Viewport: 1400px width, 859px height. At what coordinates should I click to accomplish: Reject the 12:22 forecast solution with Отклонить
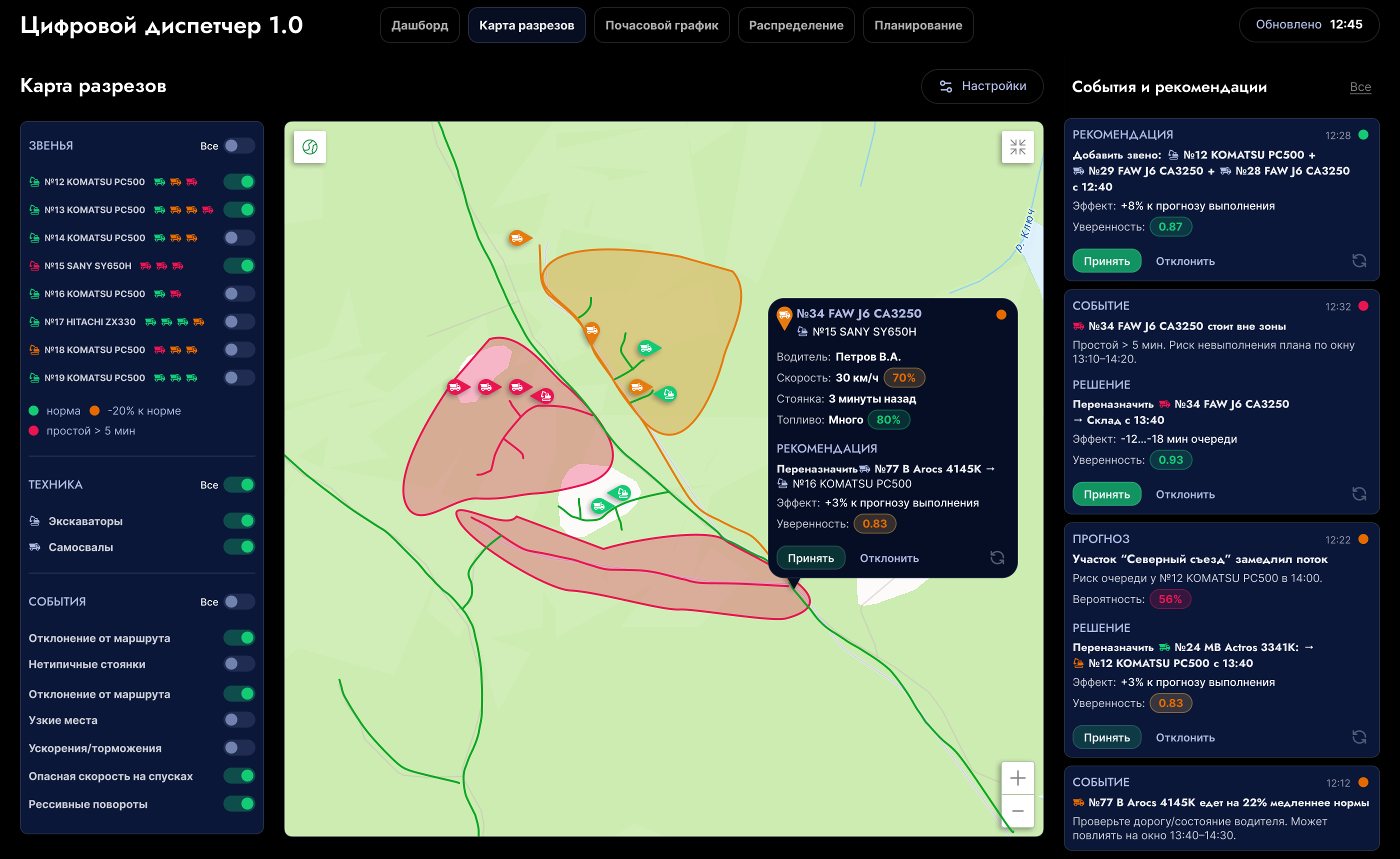point(1185,737)
